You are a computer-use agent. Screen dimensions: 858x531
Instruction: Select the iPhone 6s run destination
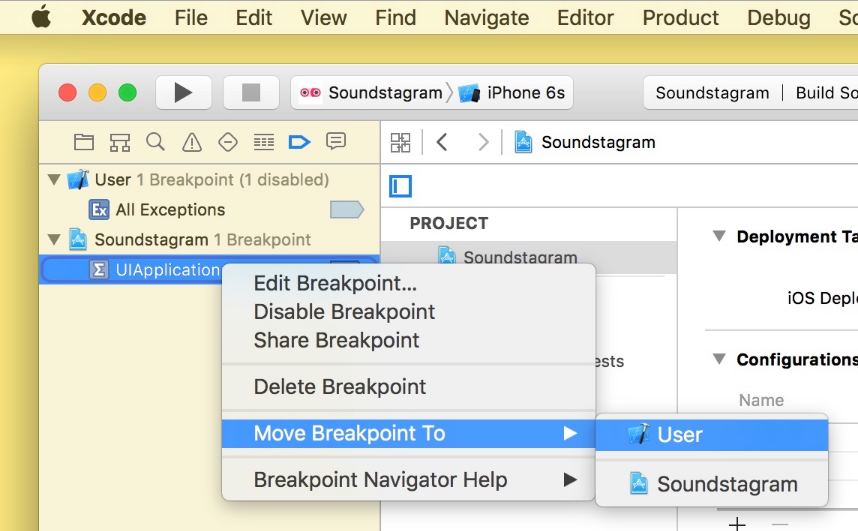tap(512, 93)
